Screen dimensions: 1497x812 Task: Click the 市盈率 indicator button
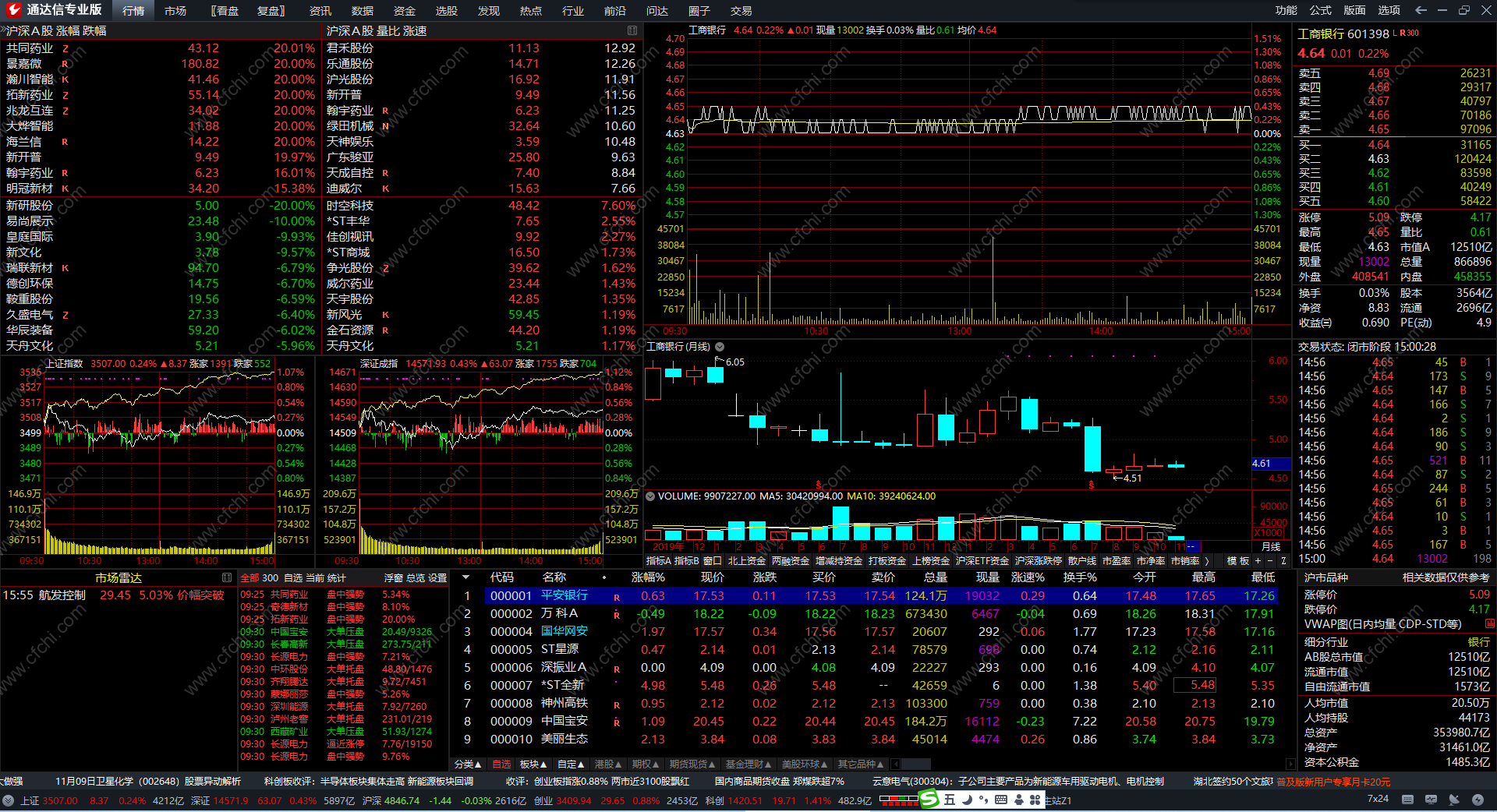1117,561
